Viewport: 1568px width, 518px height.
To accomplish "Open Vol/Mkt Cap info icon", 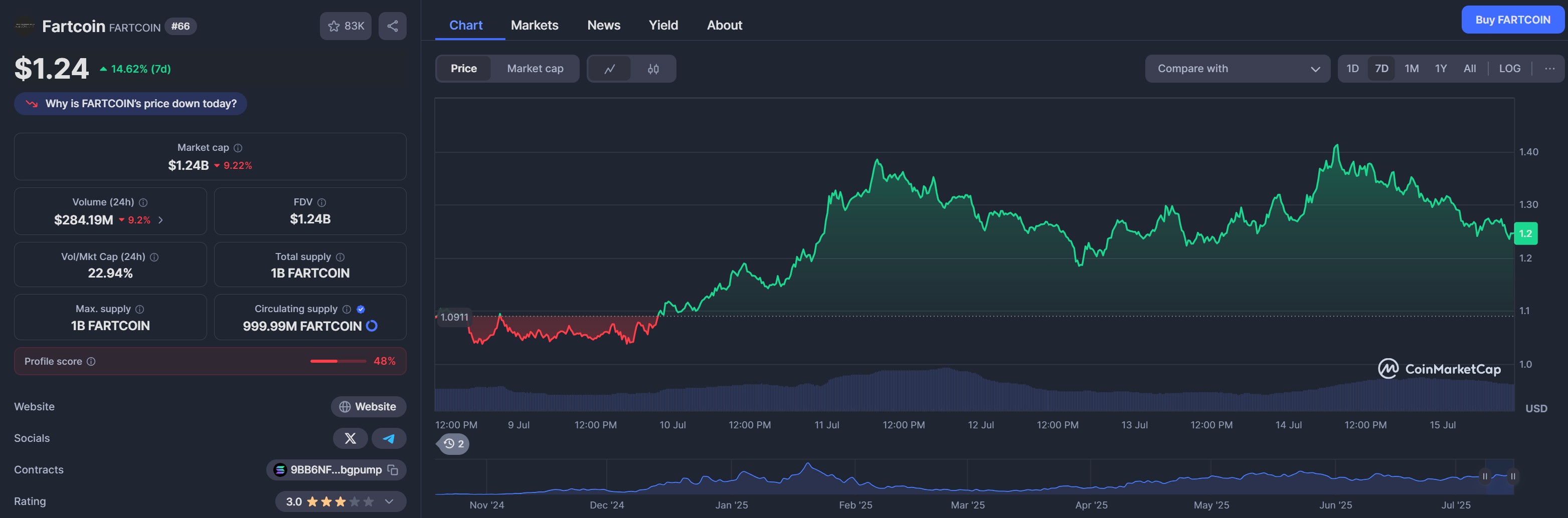I will pos(154,257).
